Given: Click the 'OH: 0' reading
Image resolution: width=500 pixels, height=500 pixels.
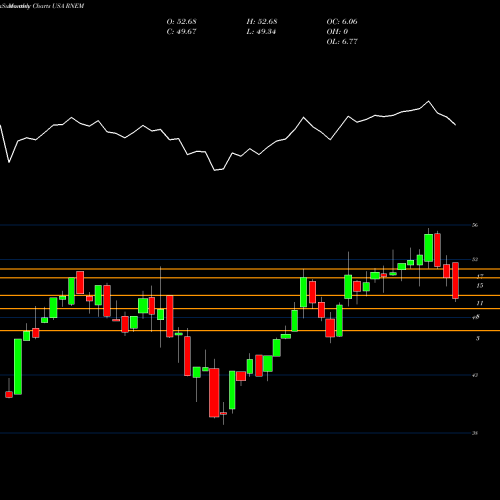Looking at the screenshot, I should 337,32.
